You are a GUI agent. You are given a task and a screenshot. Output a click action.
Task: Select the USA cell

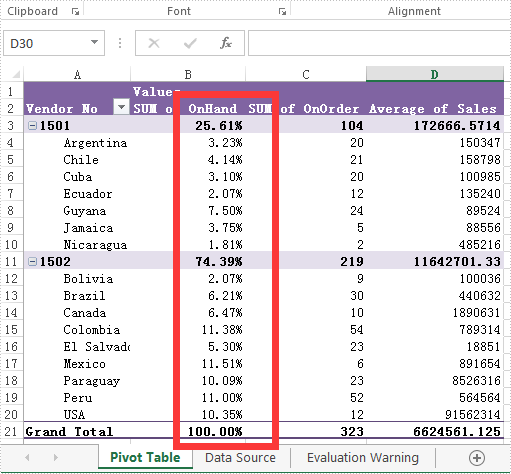[77, 415]
